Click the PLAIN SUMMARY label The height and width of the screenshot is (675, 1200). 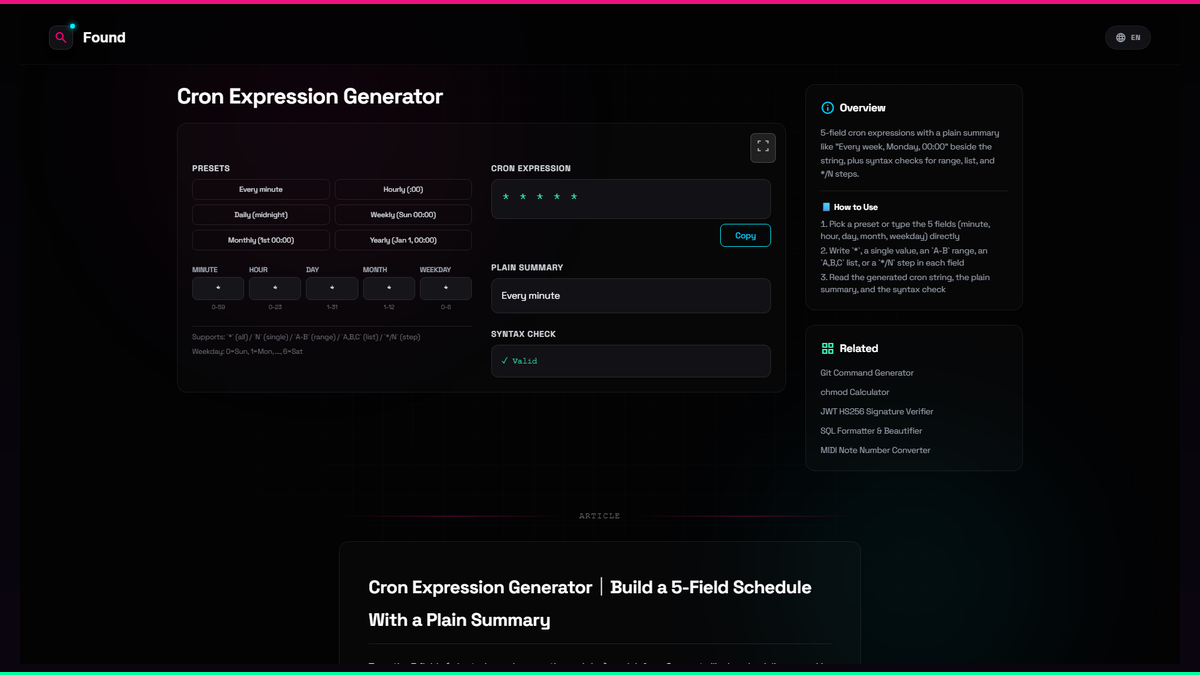[527, 268]
